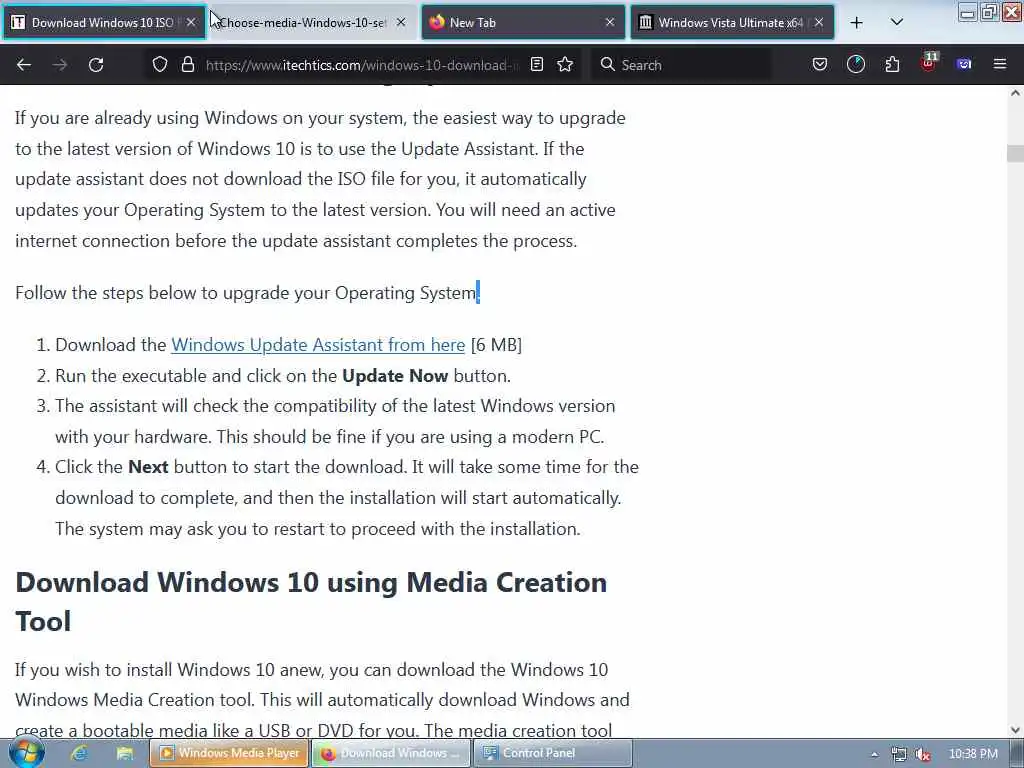Focus the Search box in the toolbar
Viewport: 1024px width, 768px height.
(682, 65)
